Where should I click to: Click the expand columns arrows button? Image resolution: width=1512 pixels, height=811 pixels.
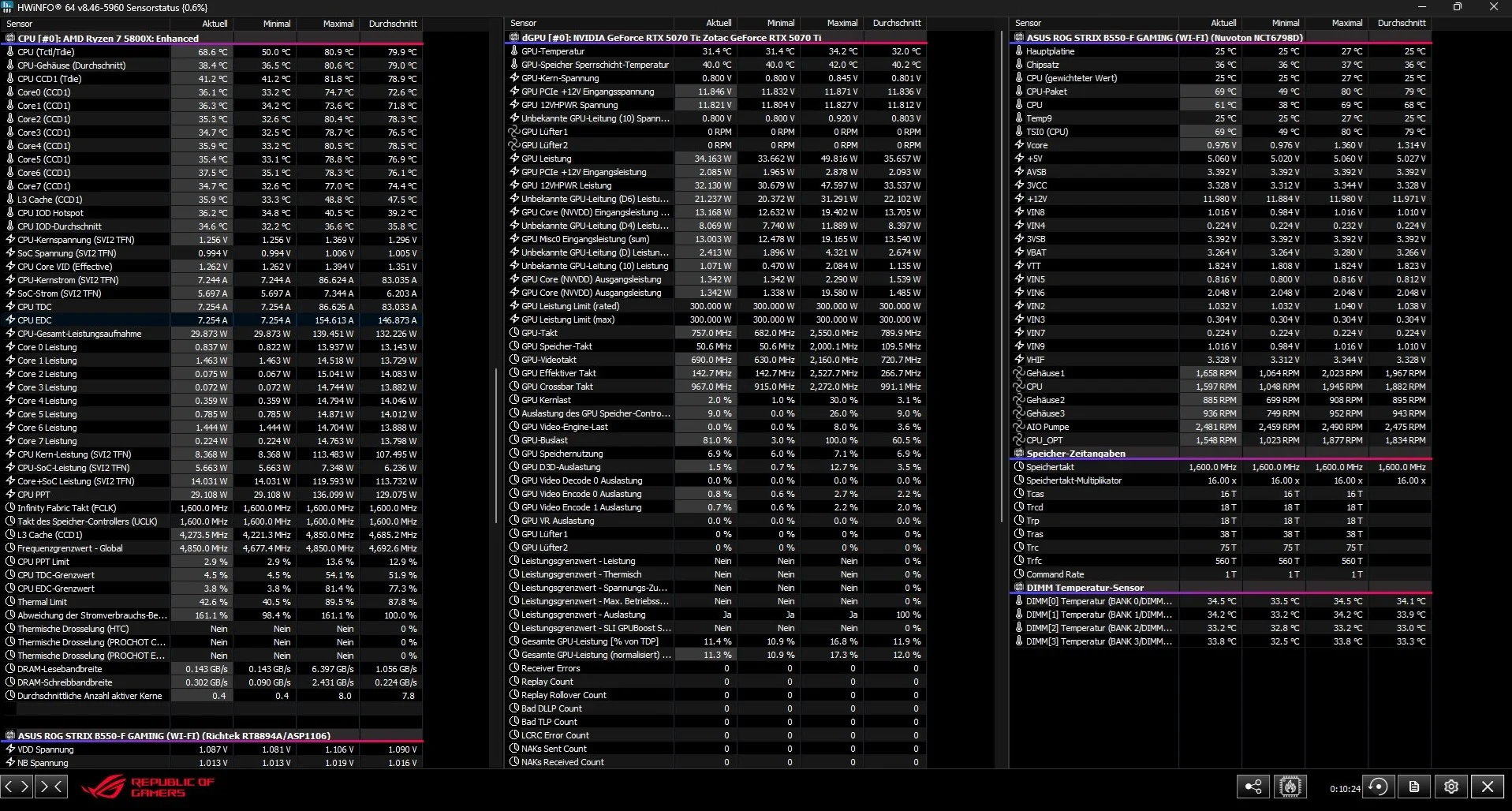17,786
